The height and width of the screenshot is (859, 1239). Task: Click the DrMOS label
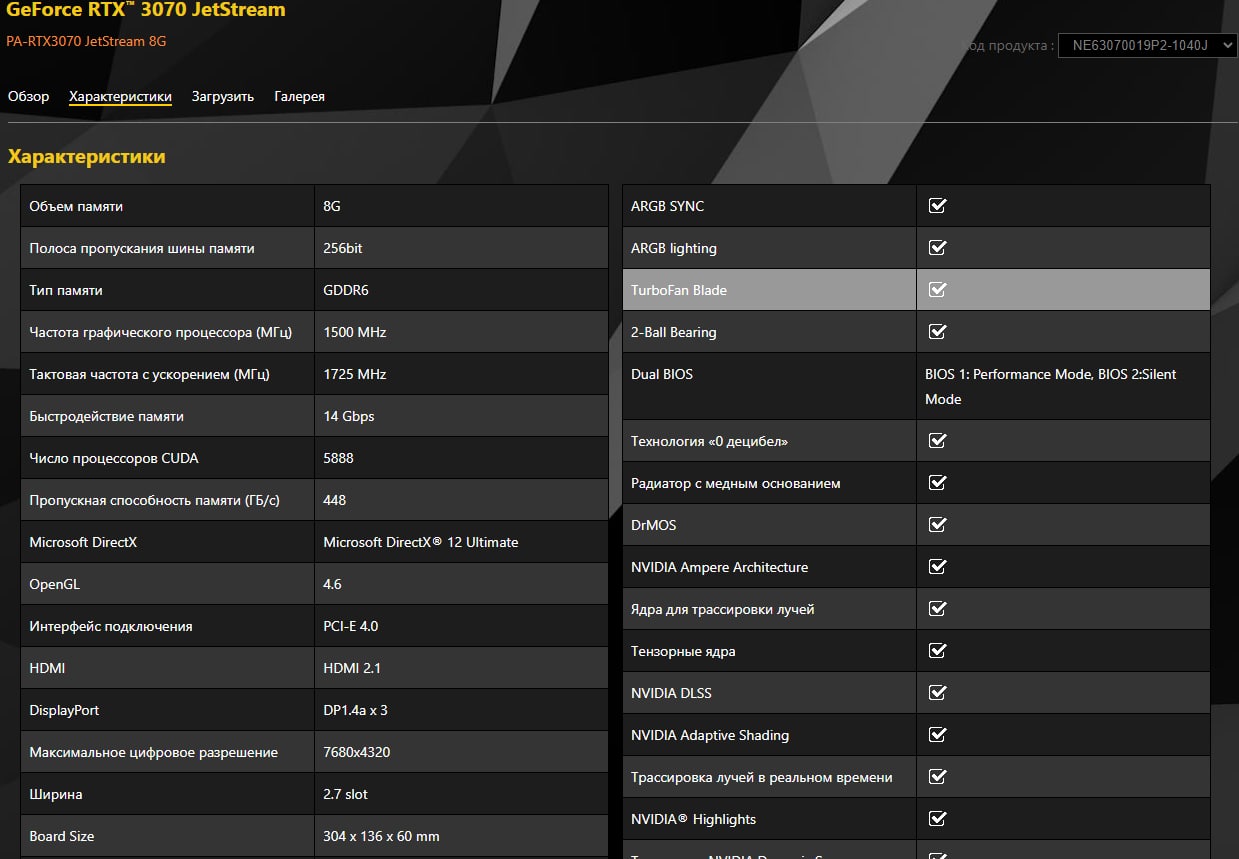654,525
